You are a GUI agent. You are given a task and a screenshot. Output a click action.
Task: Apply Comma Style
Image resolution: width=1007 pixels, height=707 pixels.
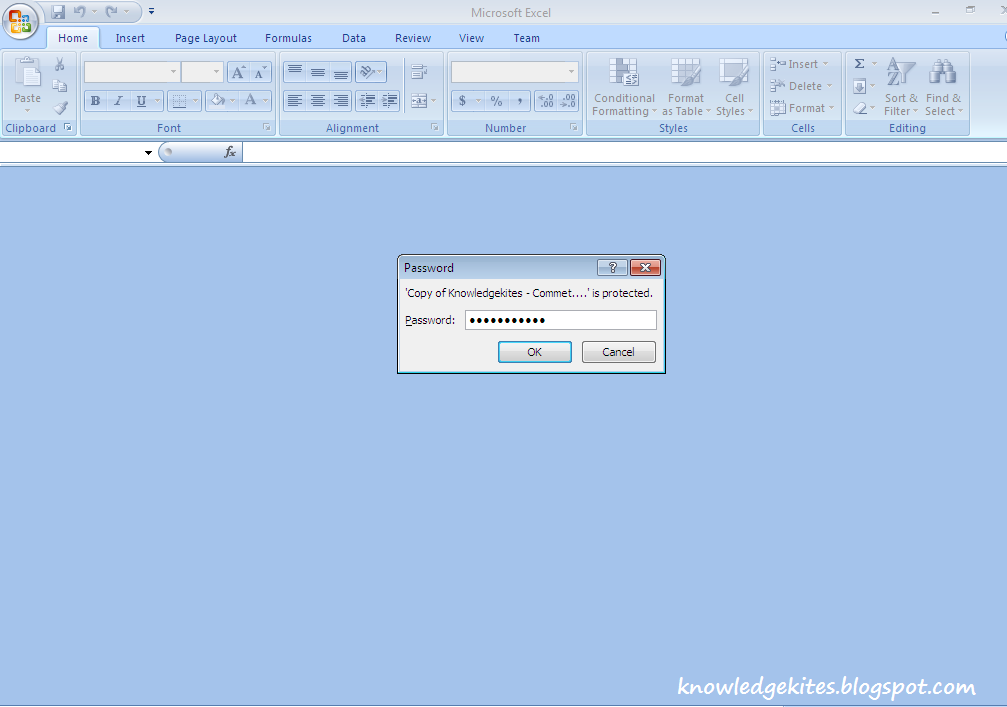pyautogui.click(x=520, y=101)
